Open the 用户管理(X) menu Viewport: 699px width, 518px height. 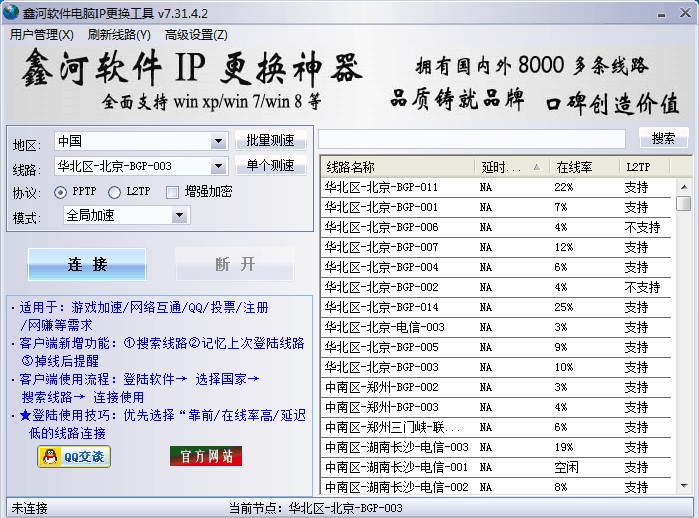tap(41, 35)
